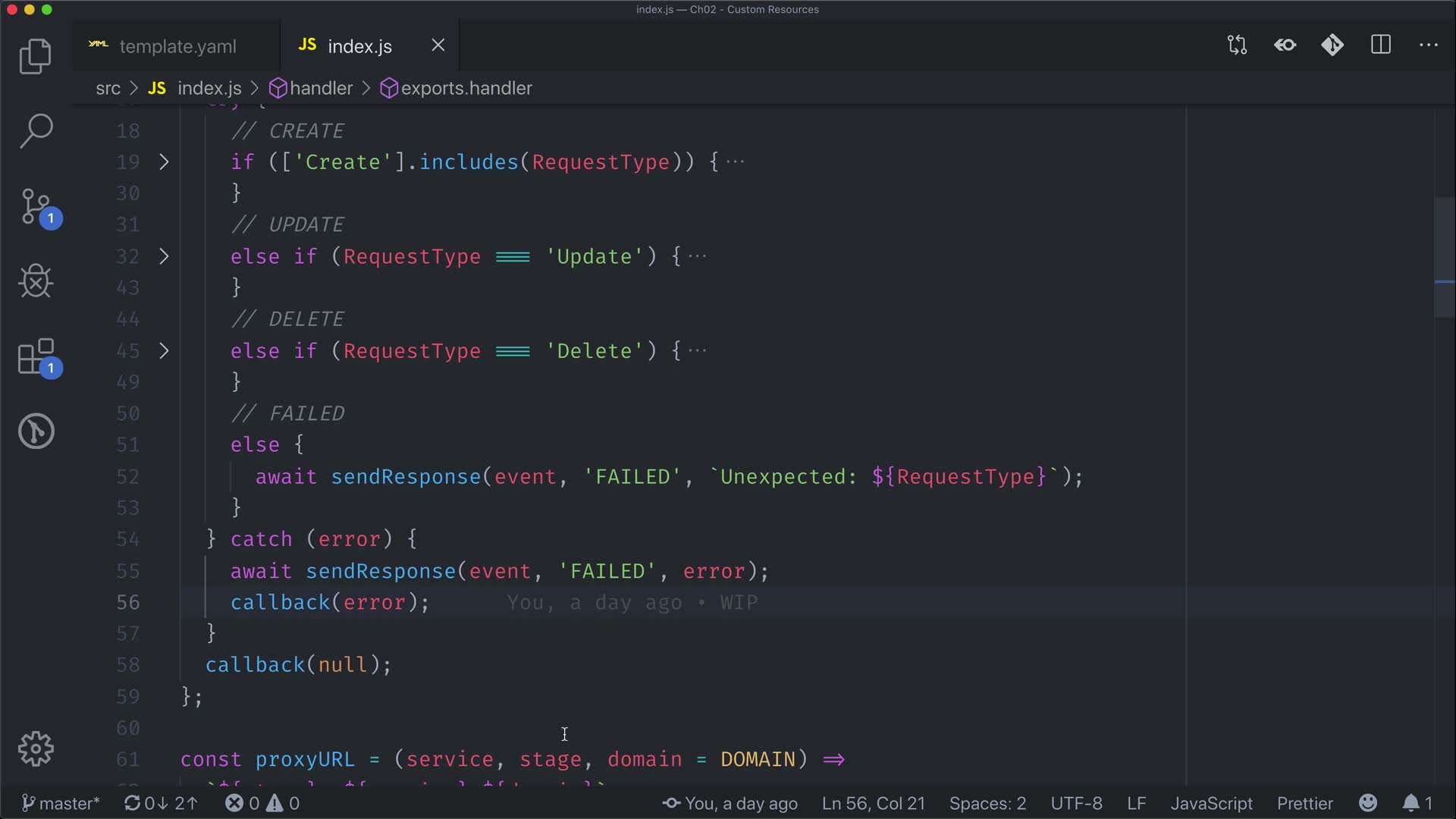The width and height of the screenshot is (1456, 819).
Task: Open the Source Control view
Action: 35,206
